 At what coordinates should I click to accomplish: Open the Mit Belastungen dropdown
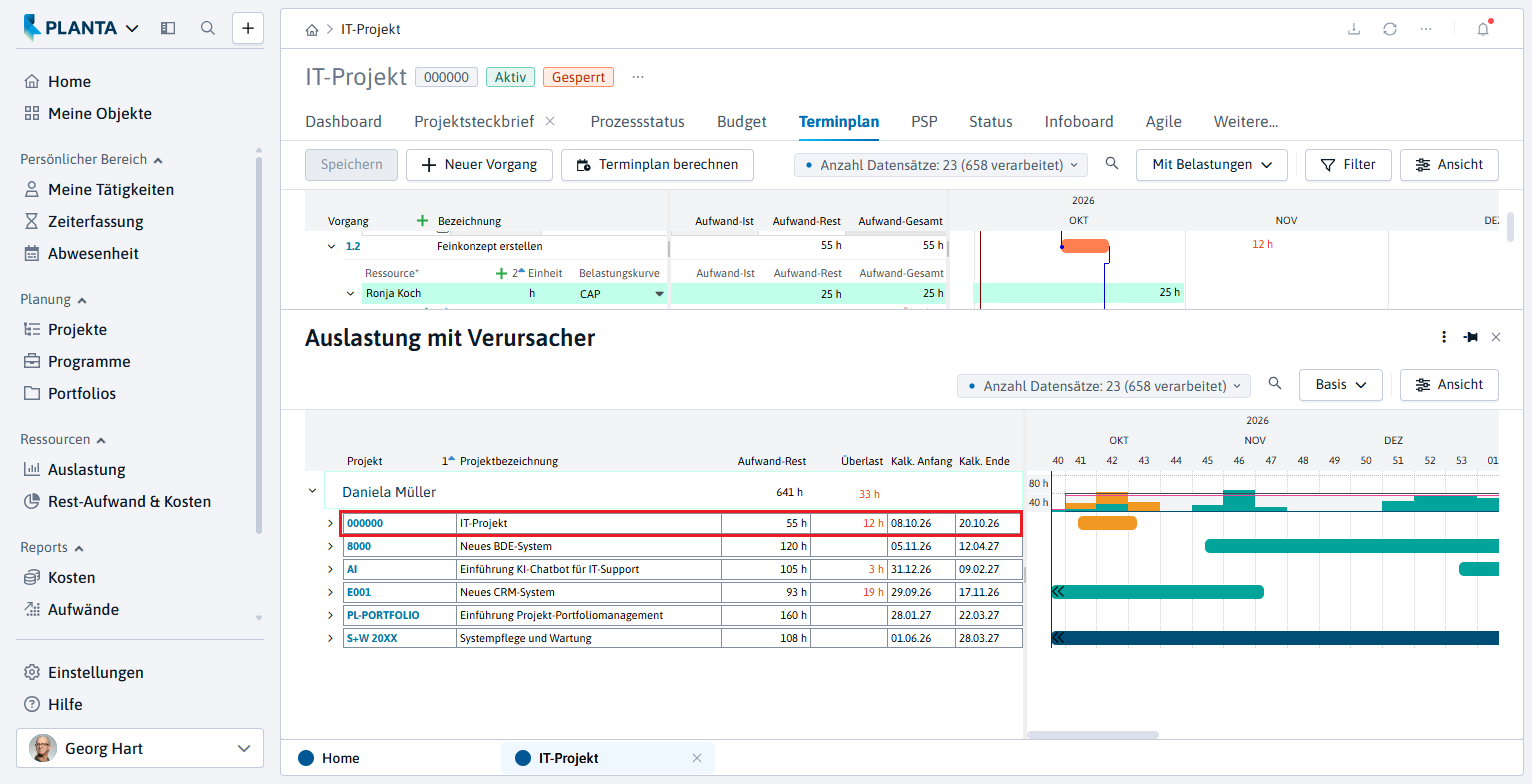click(1212, 164)
